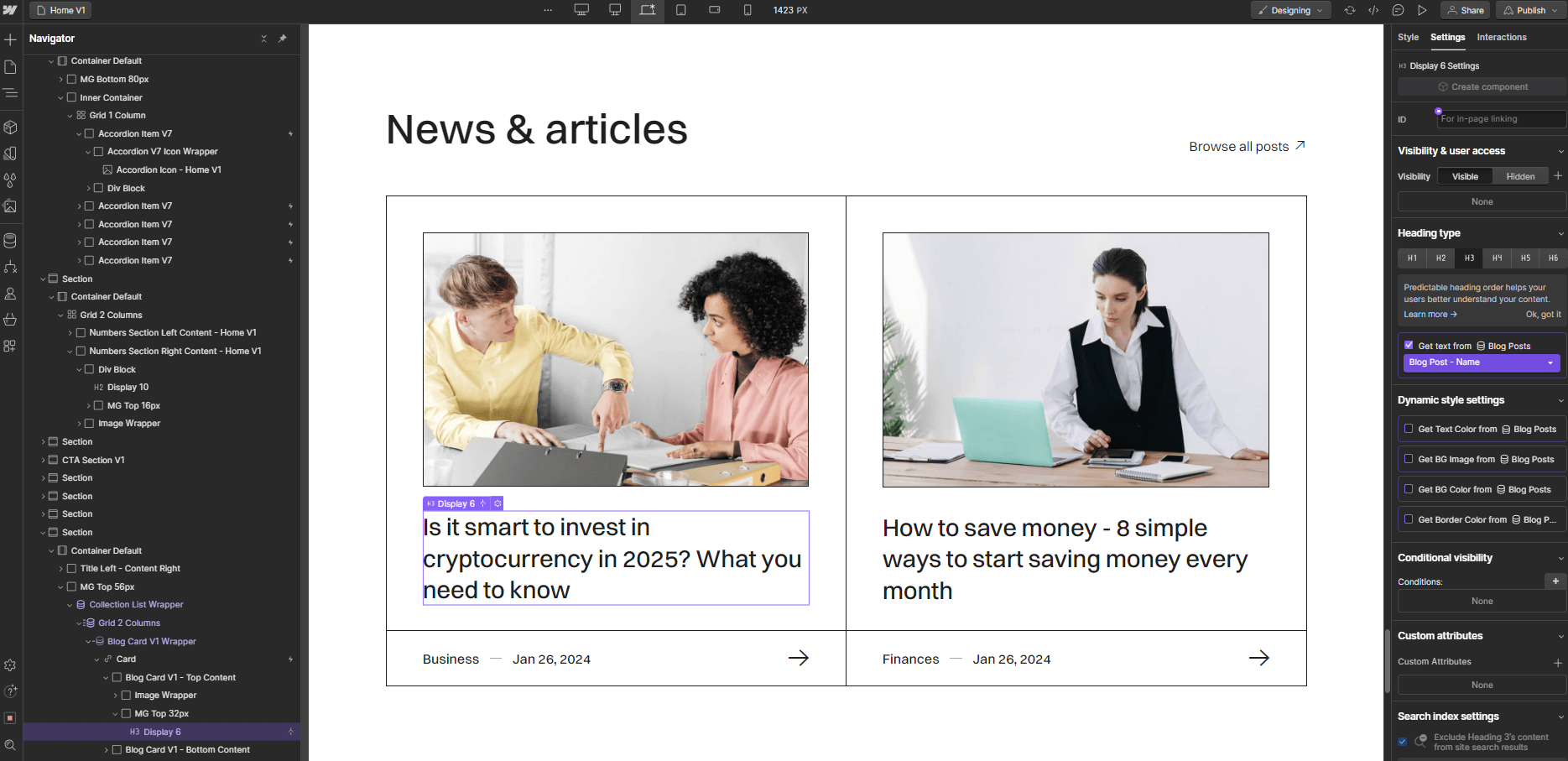Screen dimensions: 1568x761
Task: Open the Interactions tab
Action: pyautogui.click(x=1502, y=37)
